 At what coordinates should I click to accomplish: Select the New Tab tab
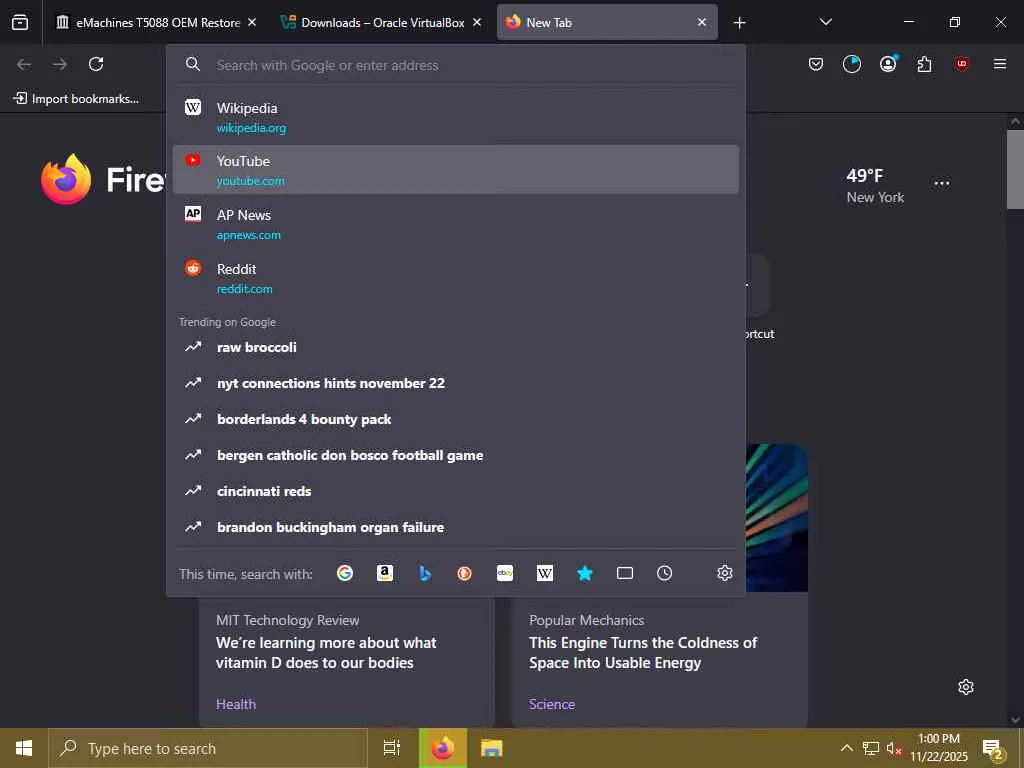[x=607, y=22]
